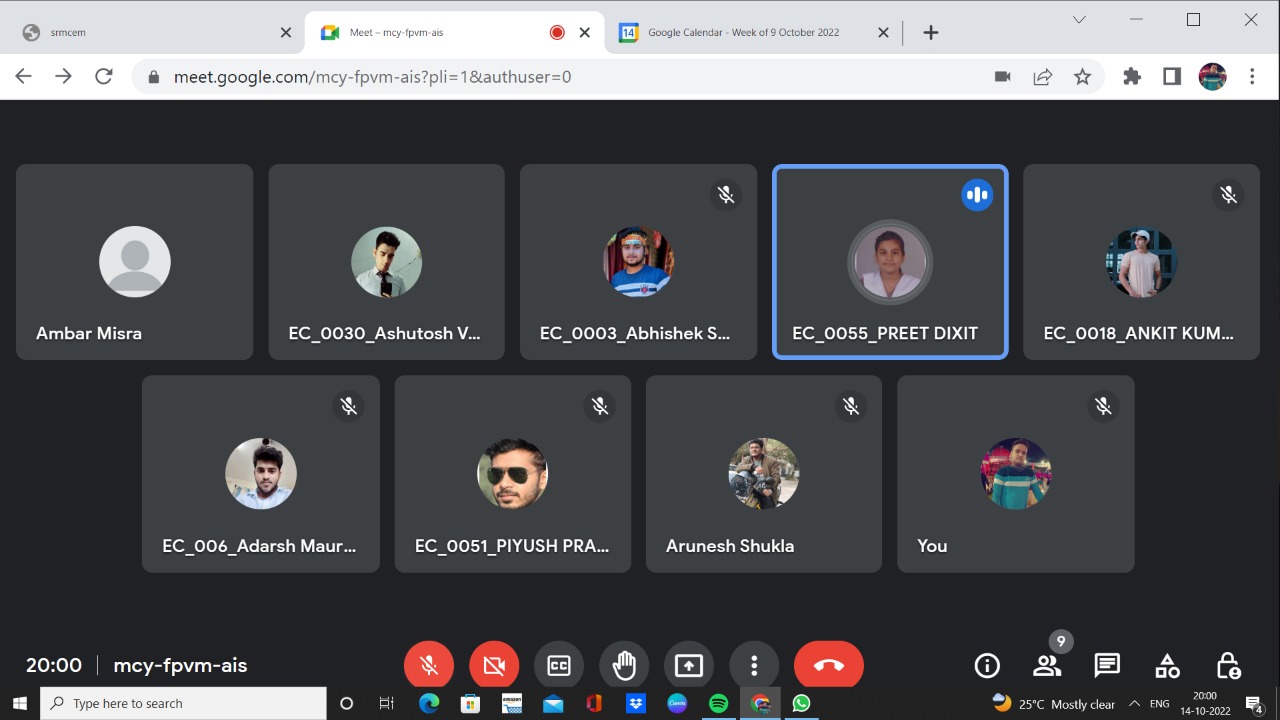Image resolution: width=1280 pixels, height=720 pixels.
Task: Switch to the srmcem tab
Action: 150,32
